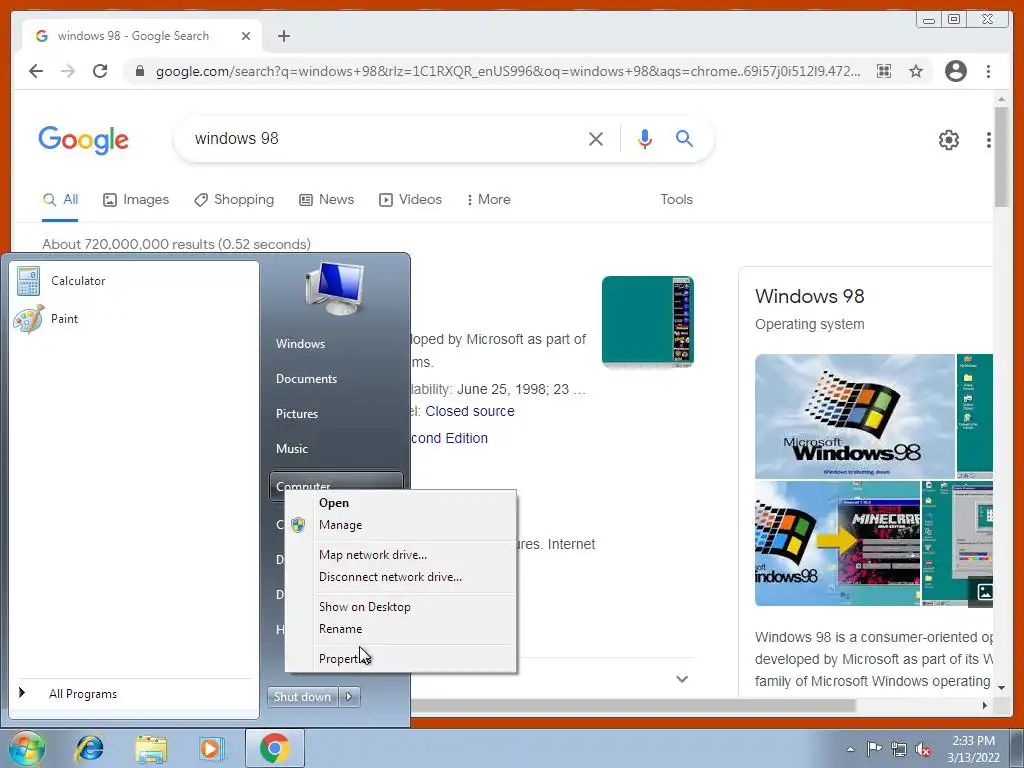Screen dimensions: 1024x768
Task: Open Windows Media Player on taskbar
Action: (212, 748)
